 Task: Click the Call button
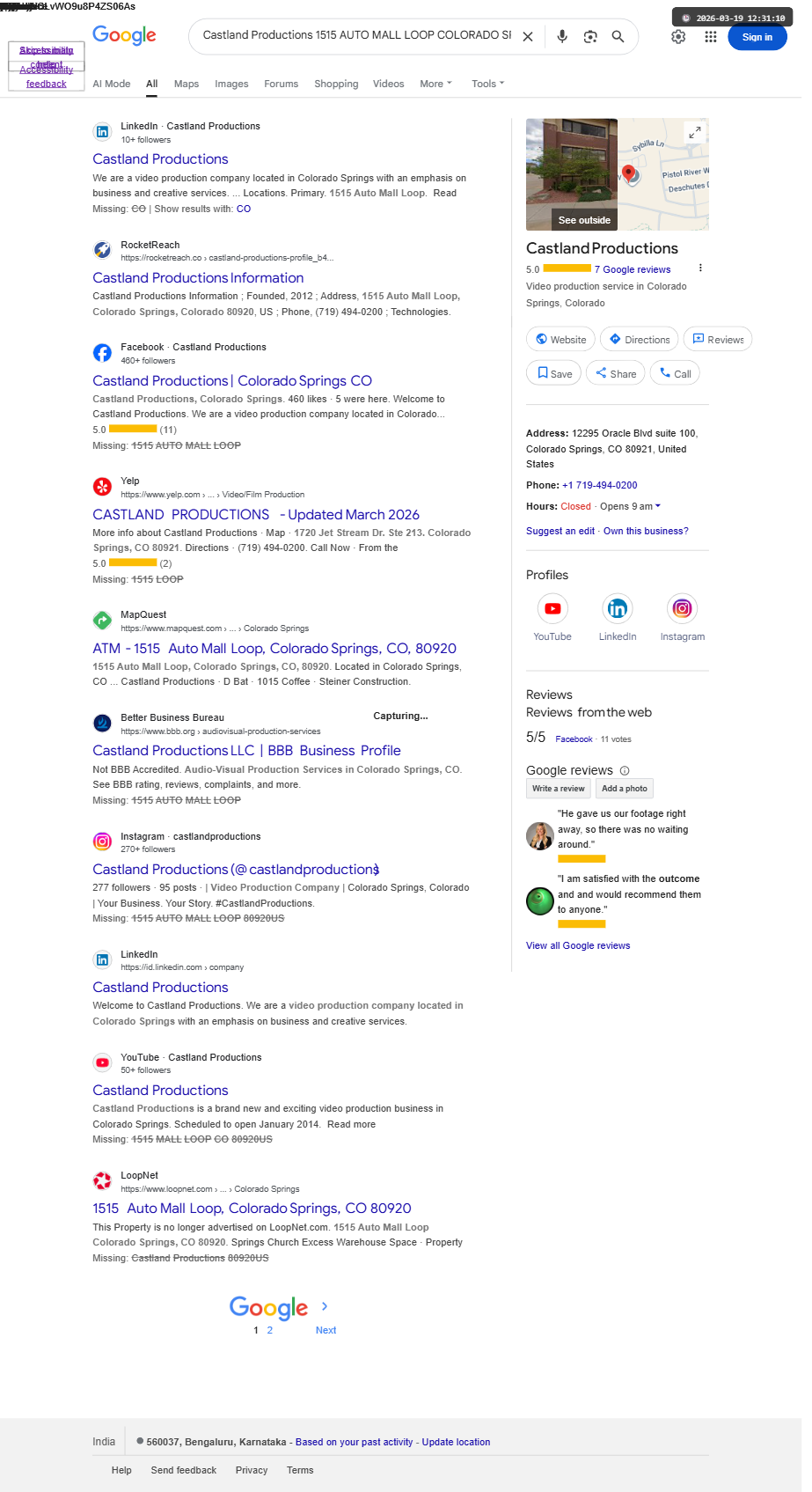(x=675, y=373)
